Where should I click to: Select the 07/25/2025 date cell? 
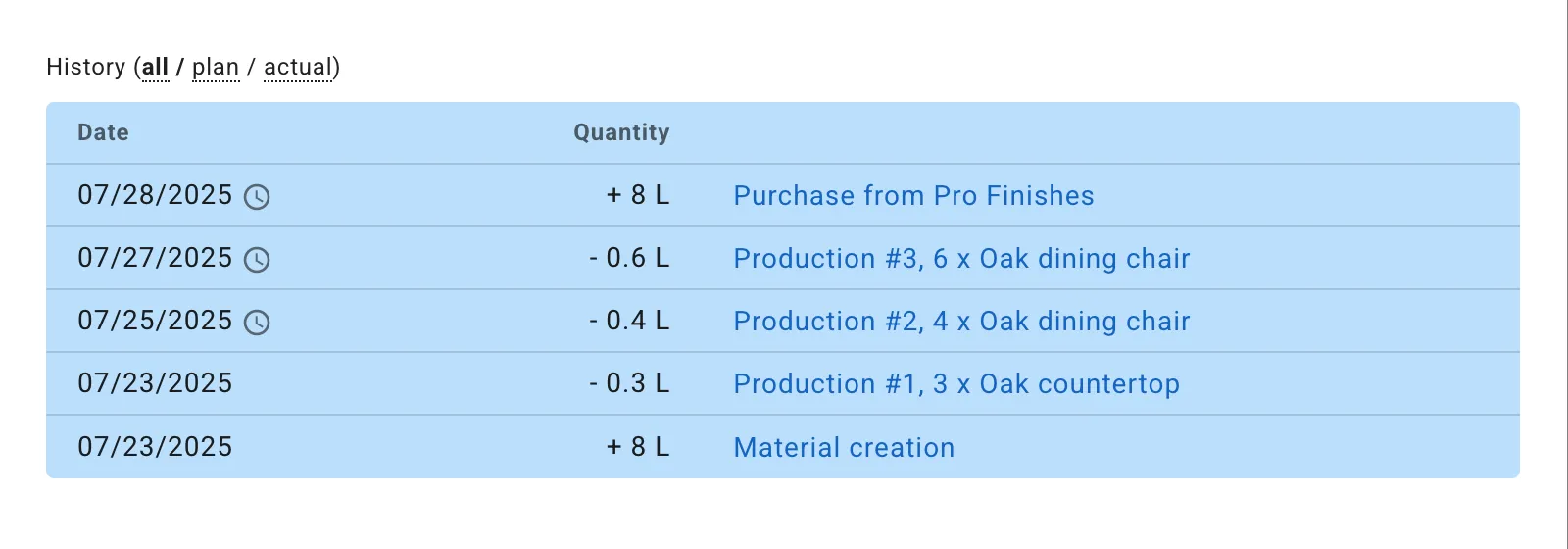click(155, 321)
